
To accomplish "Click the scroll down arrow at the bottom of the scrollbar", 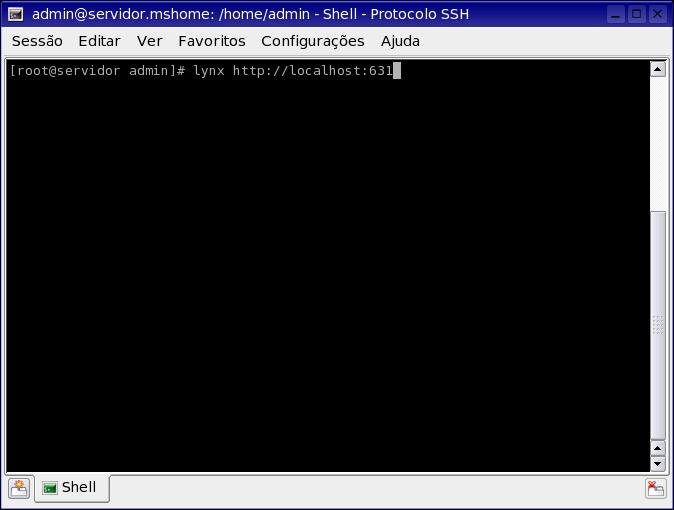I will pyautogui.click(x=658, y=464).
